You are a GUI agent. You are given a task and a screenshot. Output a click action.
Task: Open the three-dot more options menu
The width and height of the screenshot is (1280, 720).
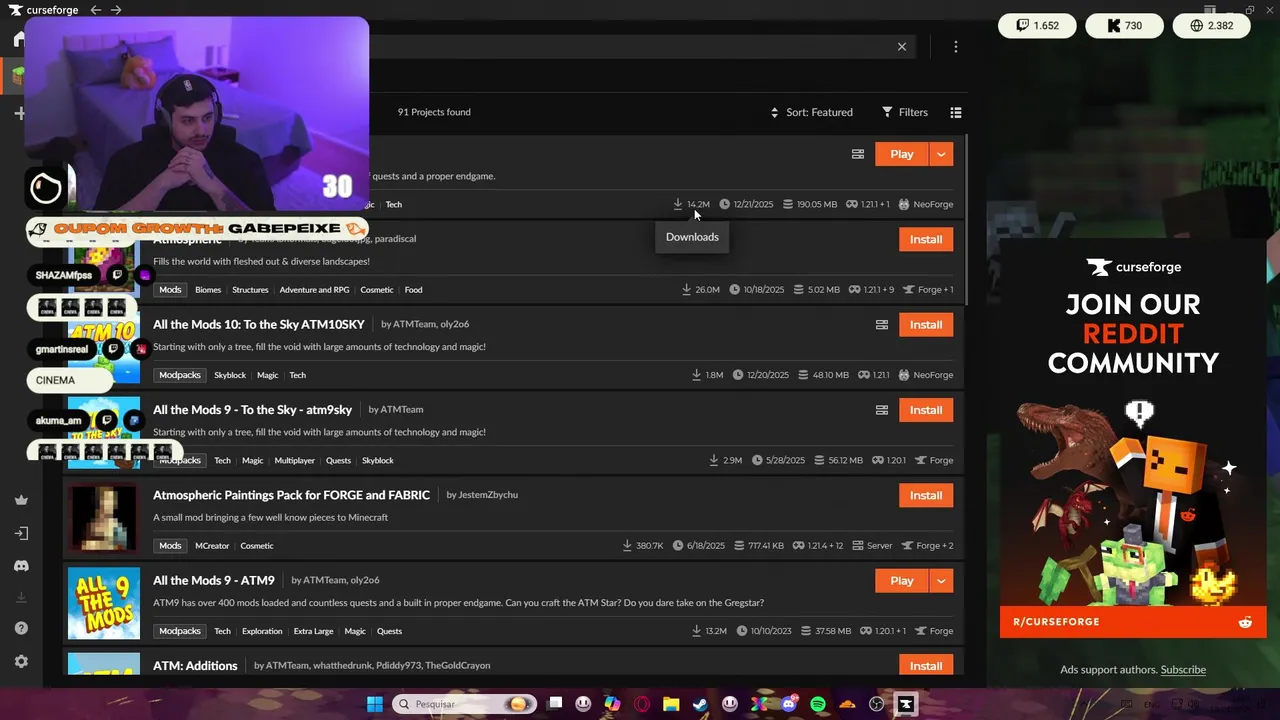(955, 47)
